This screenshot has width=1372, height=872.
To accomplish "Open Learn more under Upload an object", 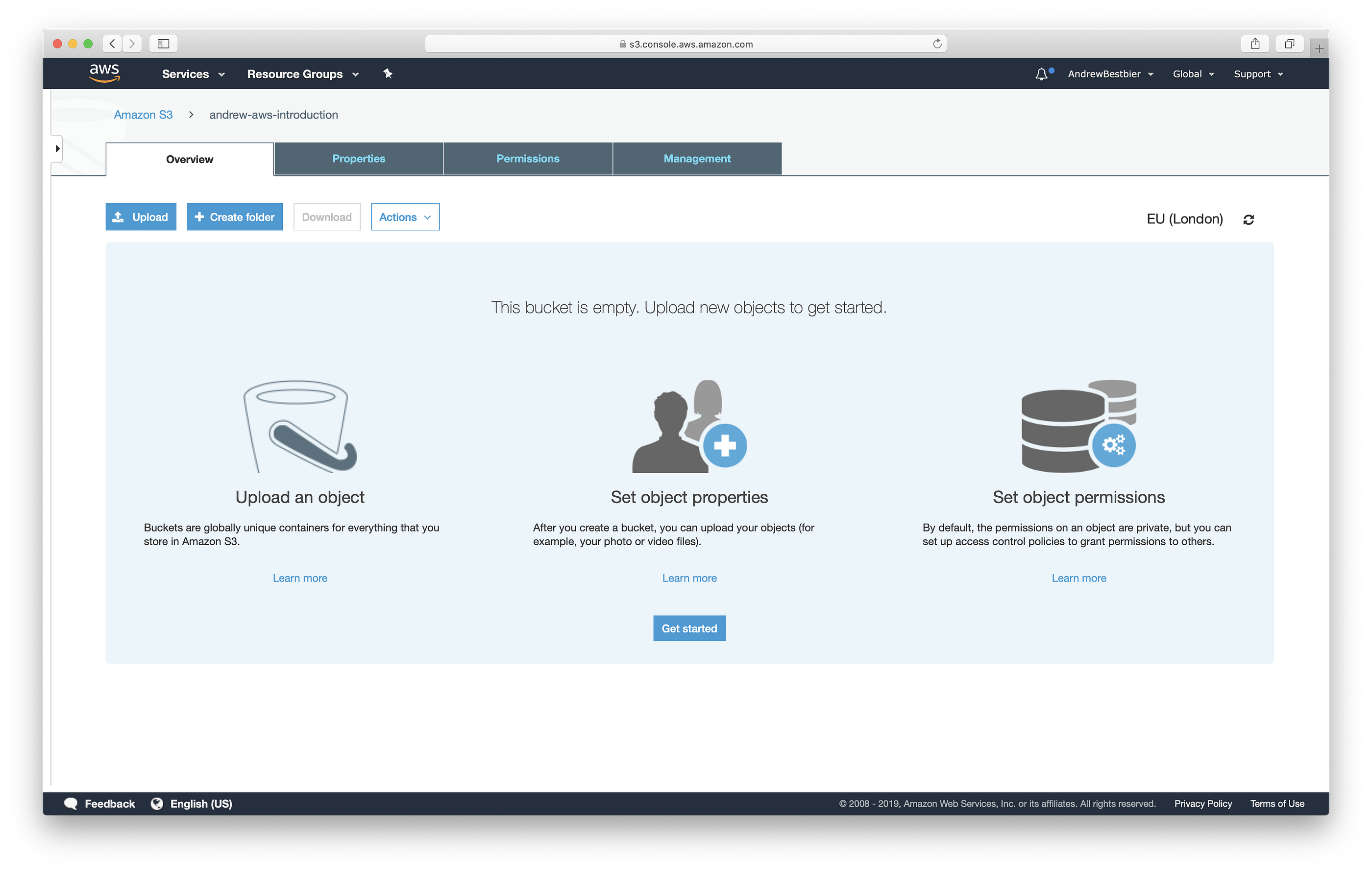I will 300,578.
